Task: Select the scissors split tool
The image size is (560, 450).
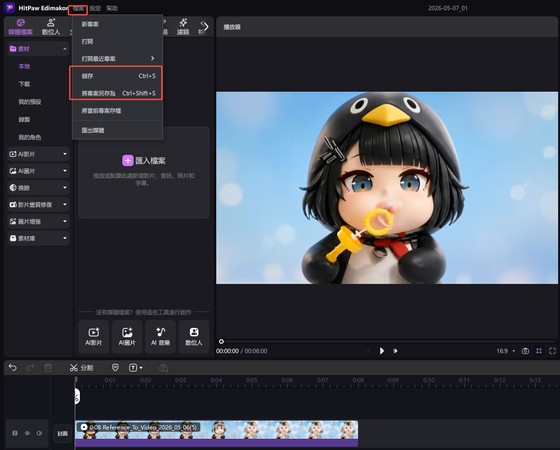Action: [81, 368]
